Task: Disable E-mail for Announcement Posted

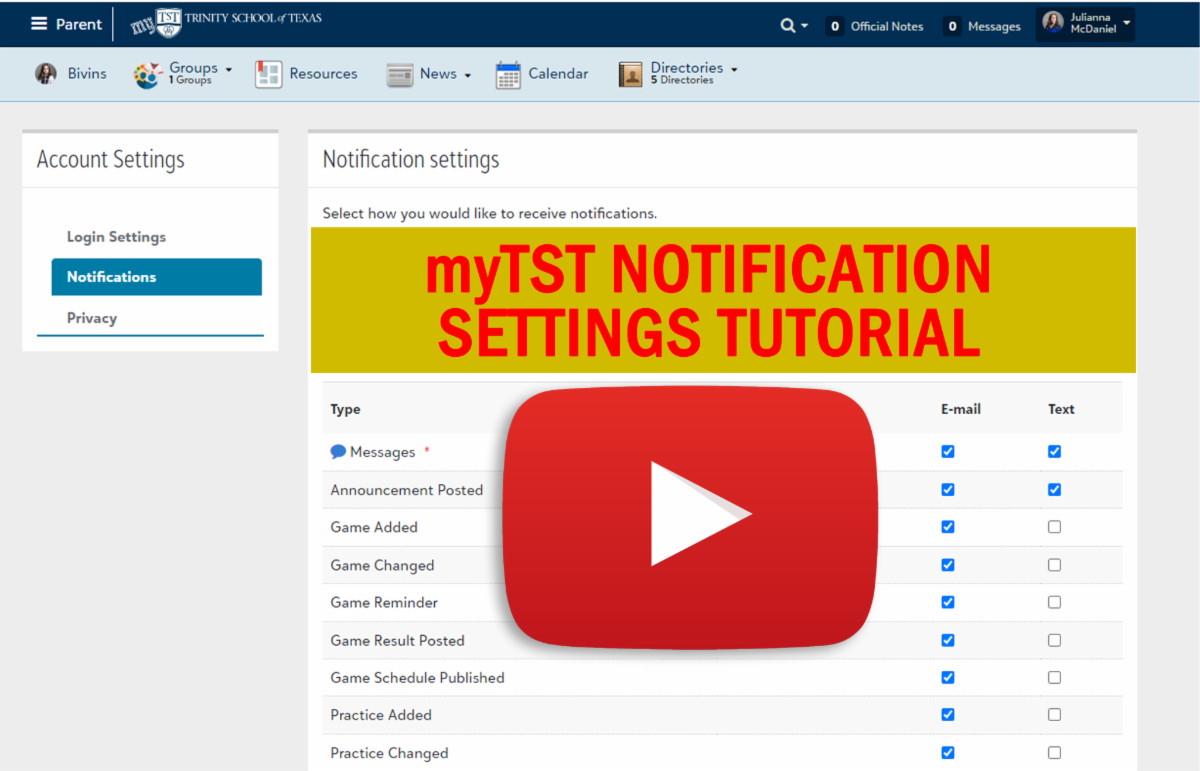Action: coord(948,490)
